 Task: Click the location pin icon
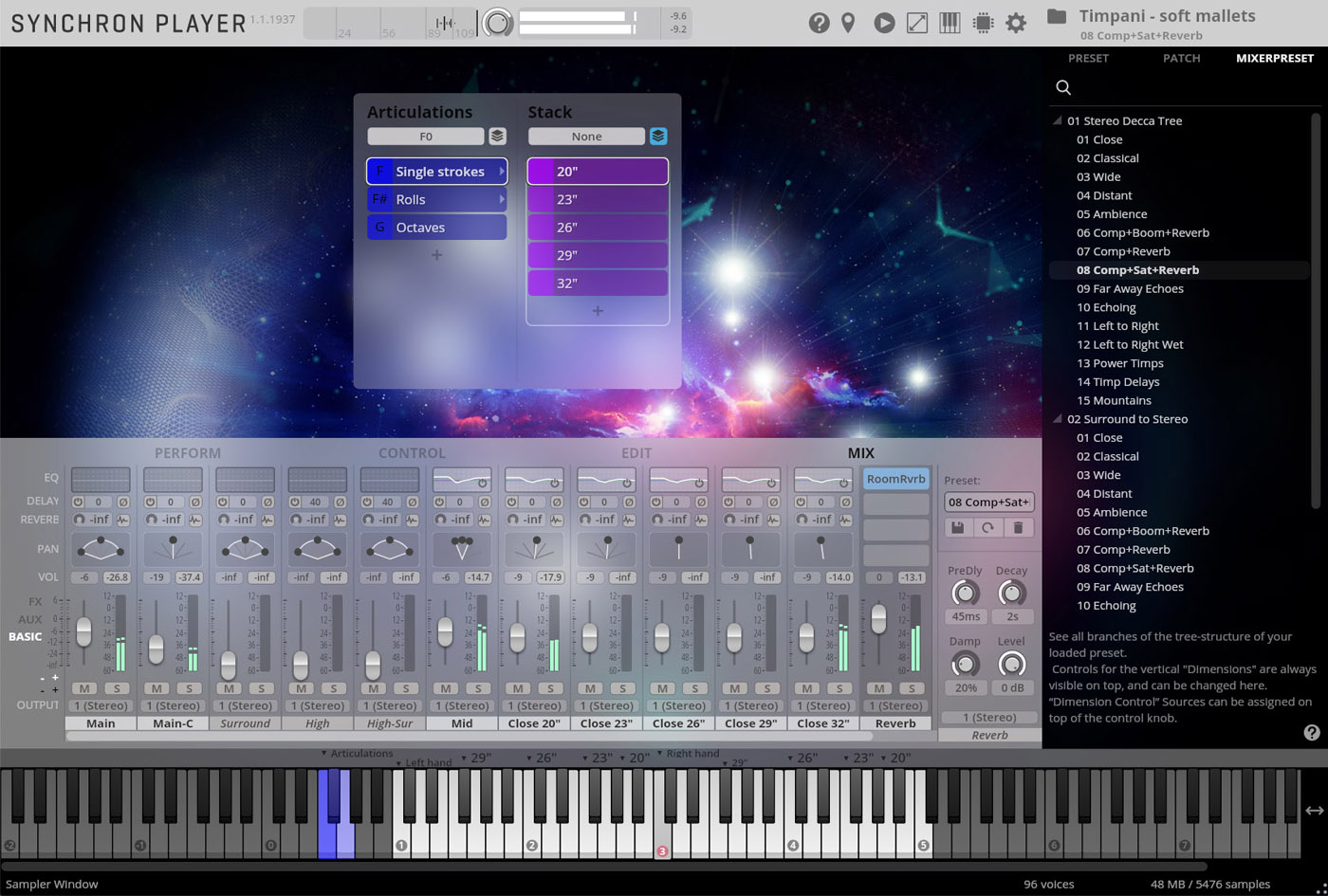click(848, 23)
